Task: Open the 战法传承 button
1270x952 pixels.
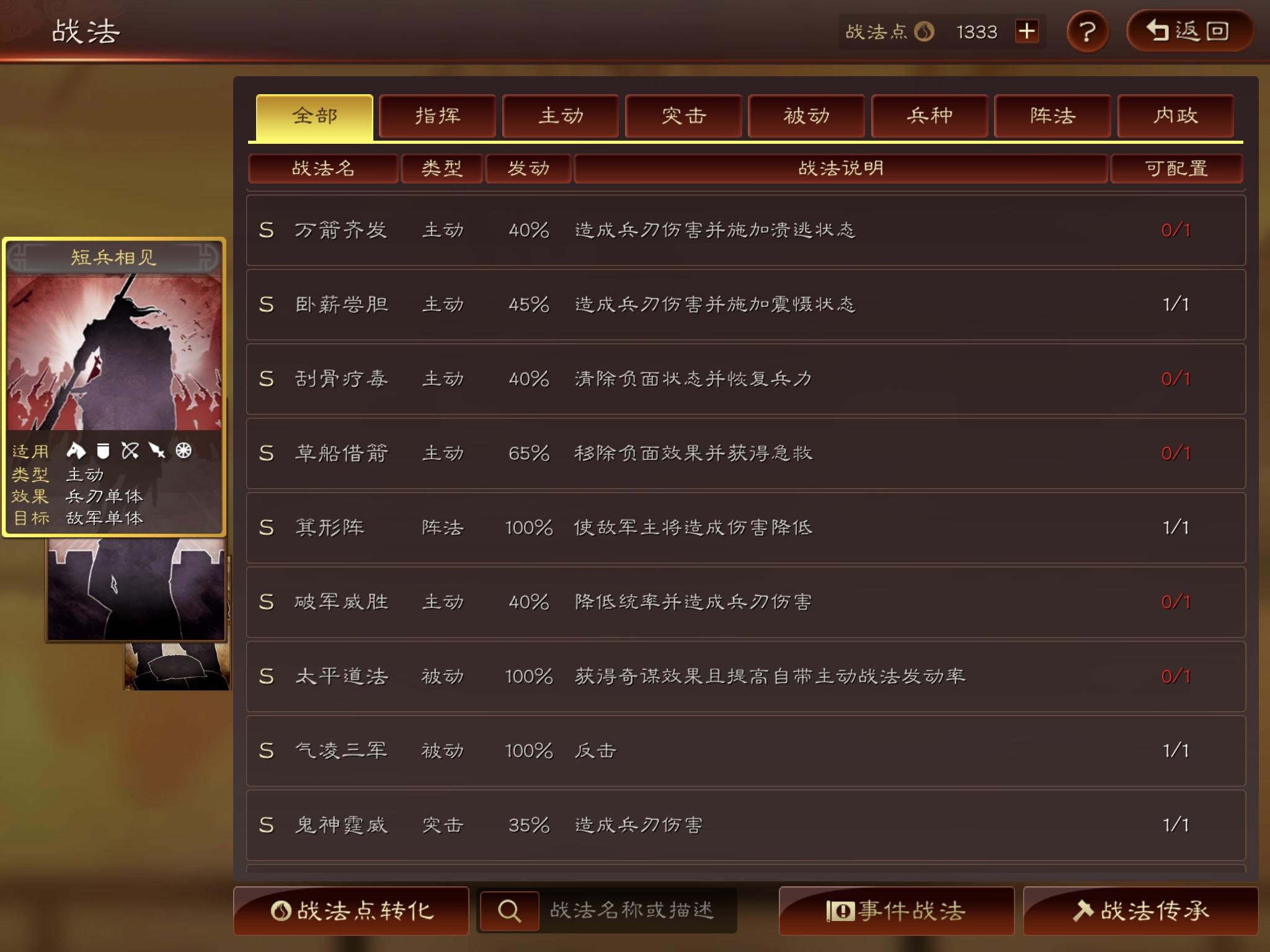Action: pos(1140,910)
